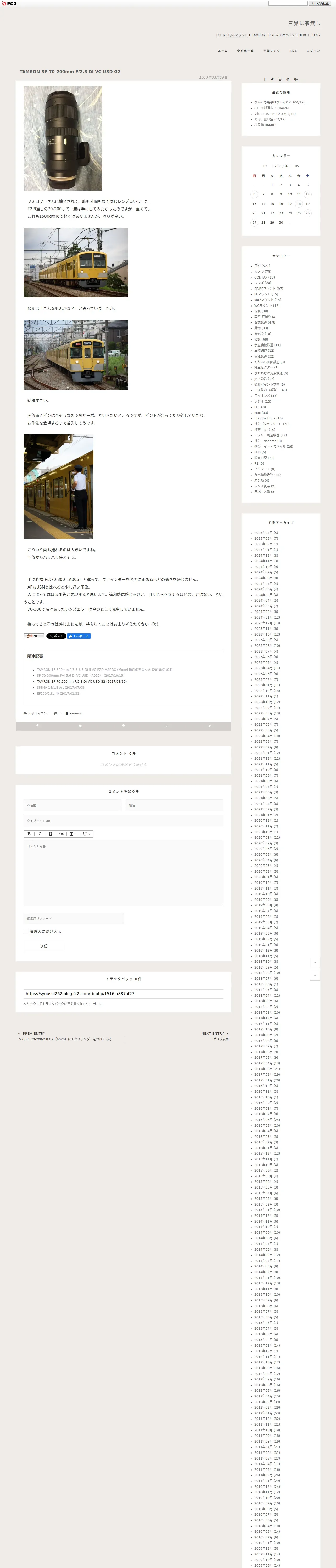Check the 管理人にだけ表示 checkbox
Image resolution: width=336 pixels, height=1568 pixels.
tap(26, 931)
